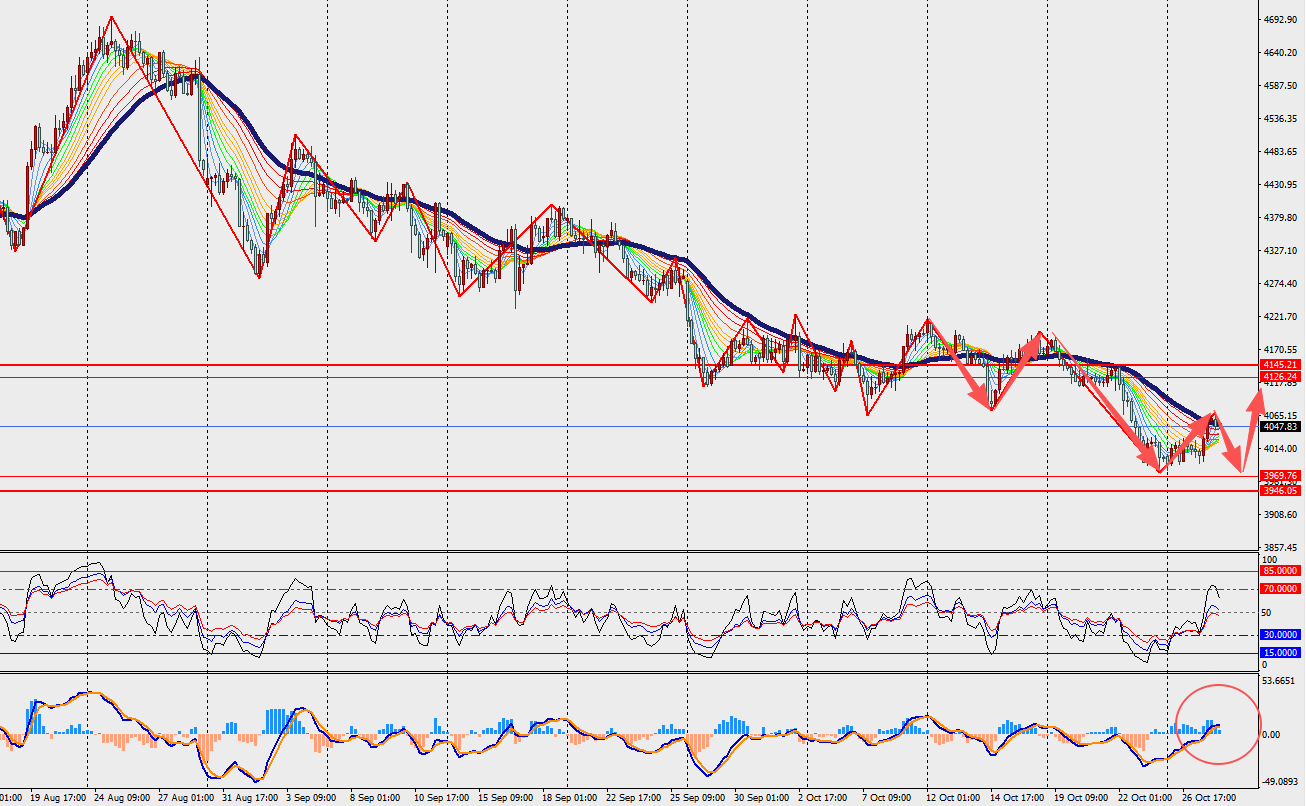The height and width of the screenshot is (806, 1306).
Task: Select the 22 Oct 01:00 time label
Action: [x=1145, y=798]
